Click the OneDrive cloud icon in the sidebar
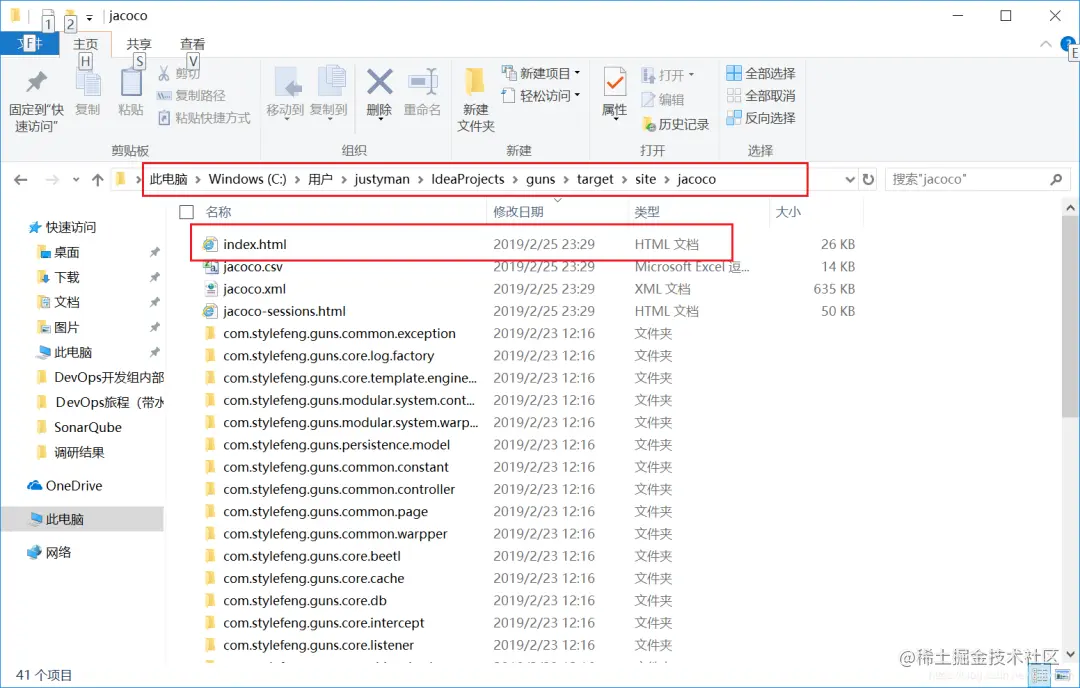The width and height of the screenshot is (1080, 688). [x=34, y=486]
